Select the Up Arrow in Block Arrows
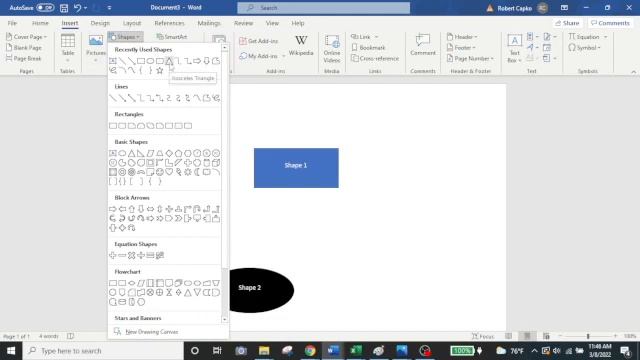 pos(131,209)
